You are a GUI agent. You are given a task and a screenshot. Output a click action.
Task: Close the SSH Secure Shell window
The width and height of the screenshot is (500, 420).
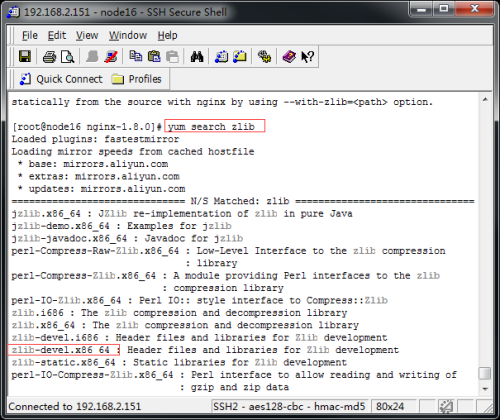(x=474, y=9)
